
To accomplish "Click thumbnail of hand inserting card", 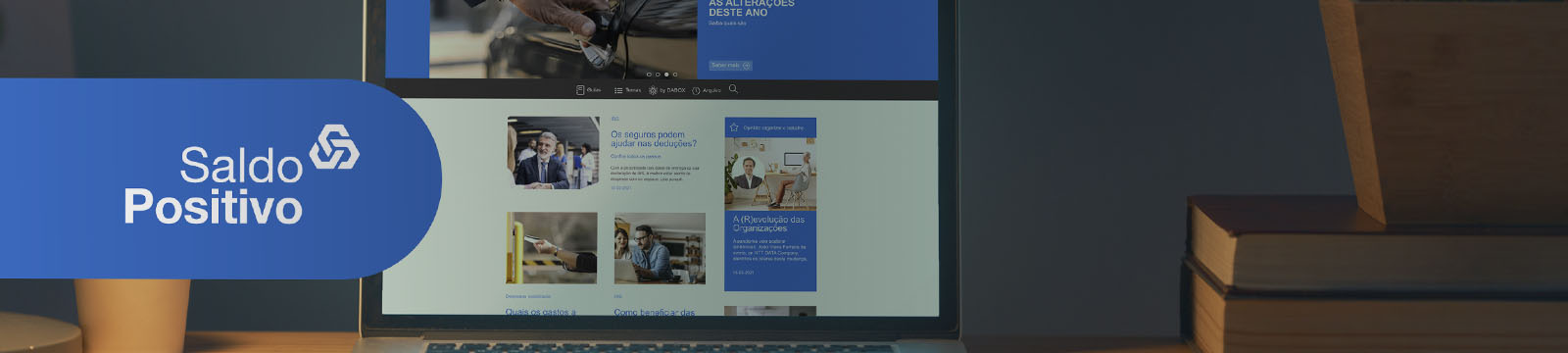I will pos(552,249).
